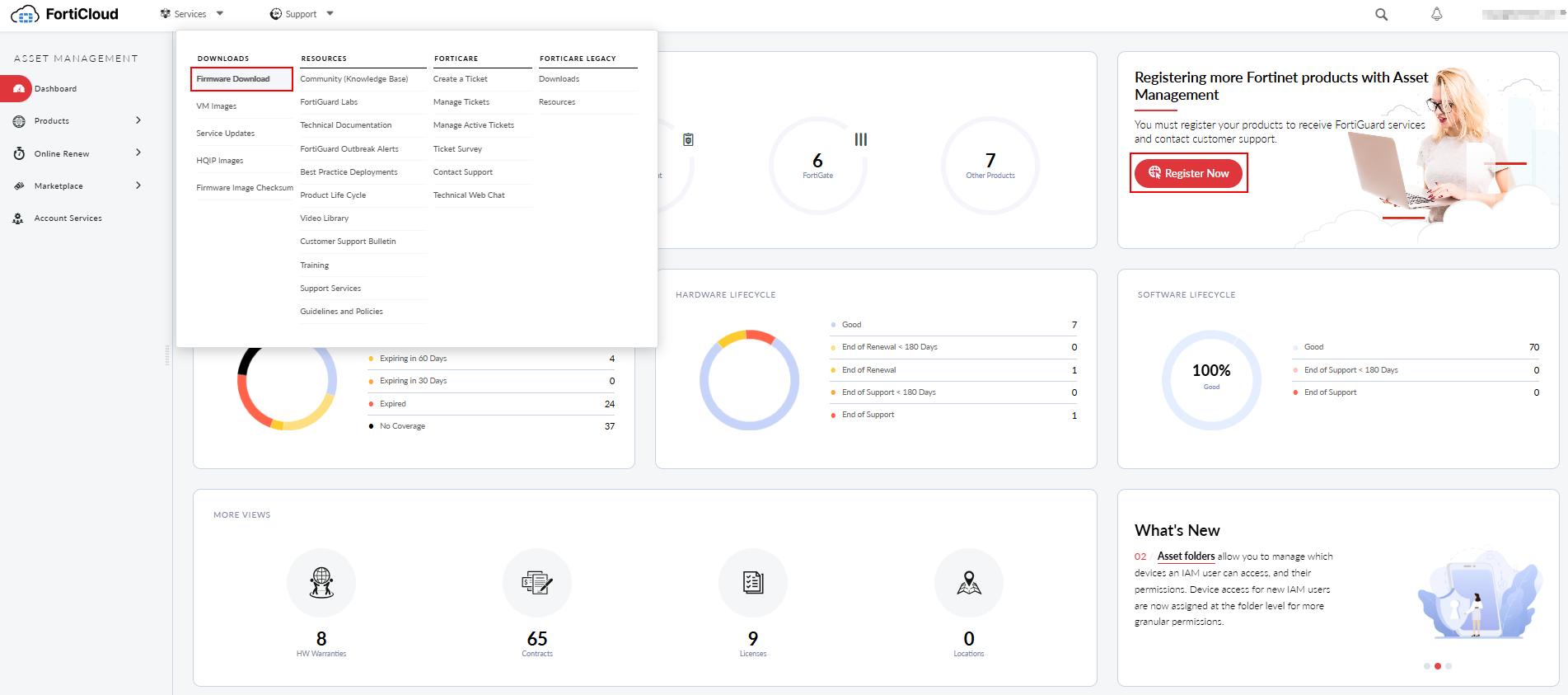This screenshot has width=1568, height=695.
Task: Open the Asset folders link
Action: [x=1186, y=556]
